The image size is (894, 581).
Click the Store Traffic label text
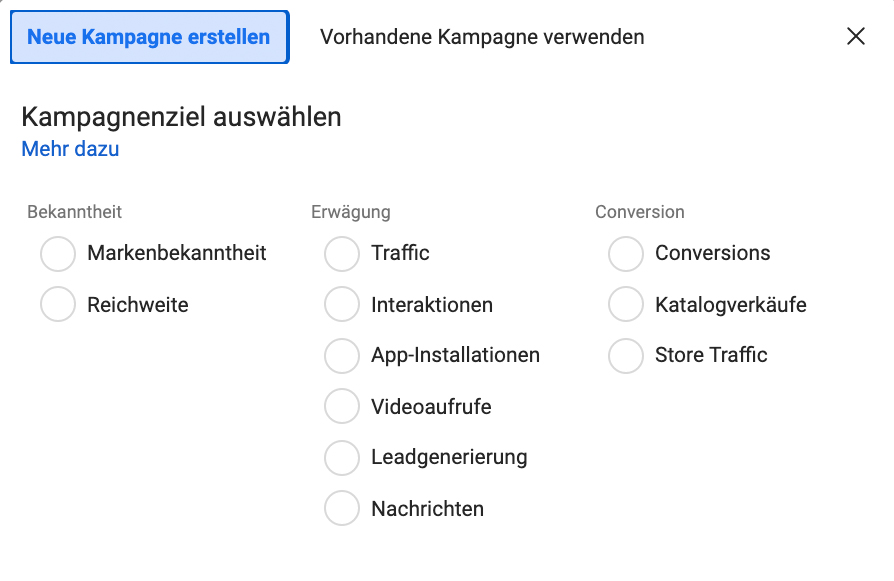coord(711,355)
